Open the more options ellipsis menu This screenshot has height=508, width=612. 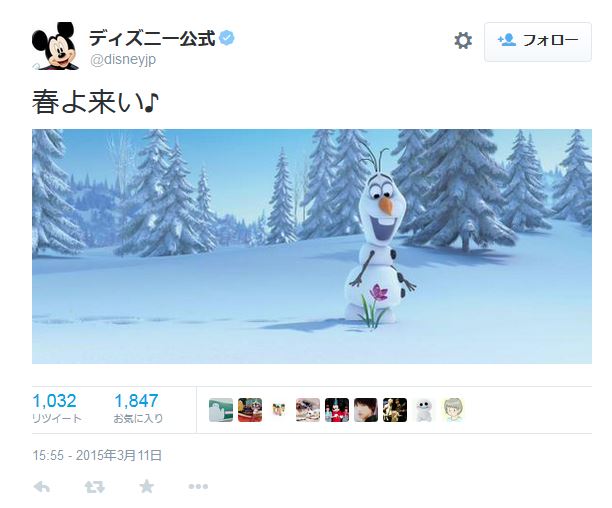[x=198, y=487]
